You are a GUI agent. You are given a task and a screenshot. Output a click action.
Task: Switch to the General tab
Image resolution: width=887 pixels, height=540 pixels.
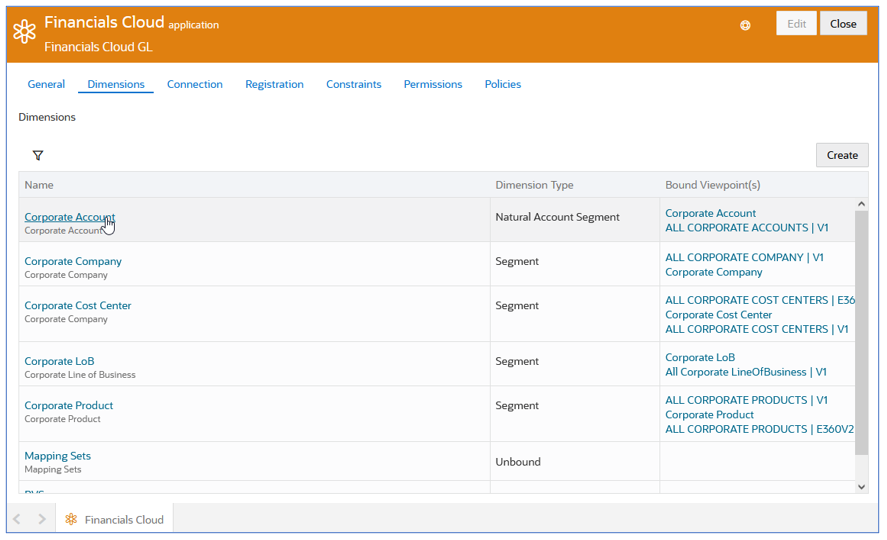pyautogui.click(x=46, y=84)
